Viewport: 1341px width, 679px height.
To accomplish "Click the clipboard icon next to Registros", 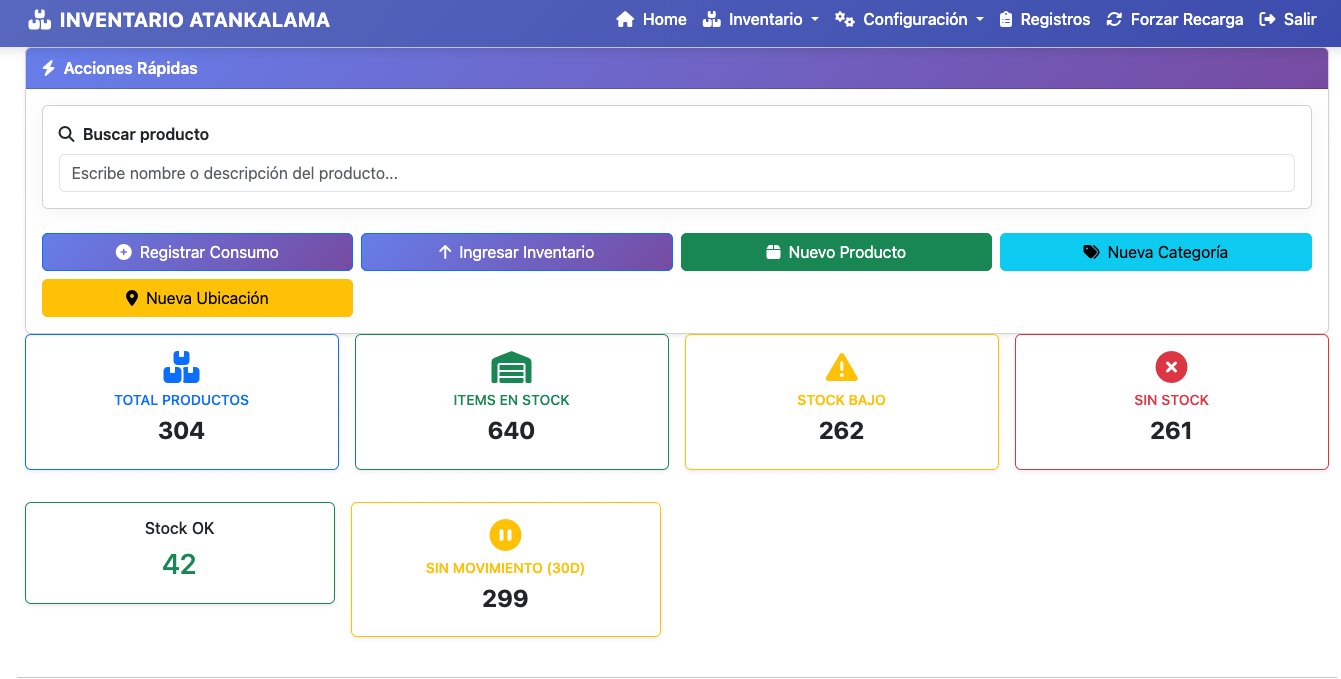I will tap(1009, 18).
